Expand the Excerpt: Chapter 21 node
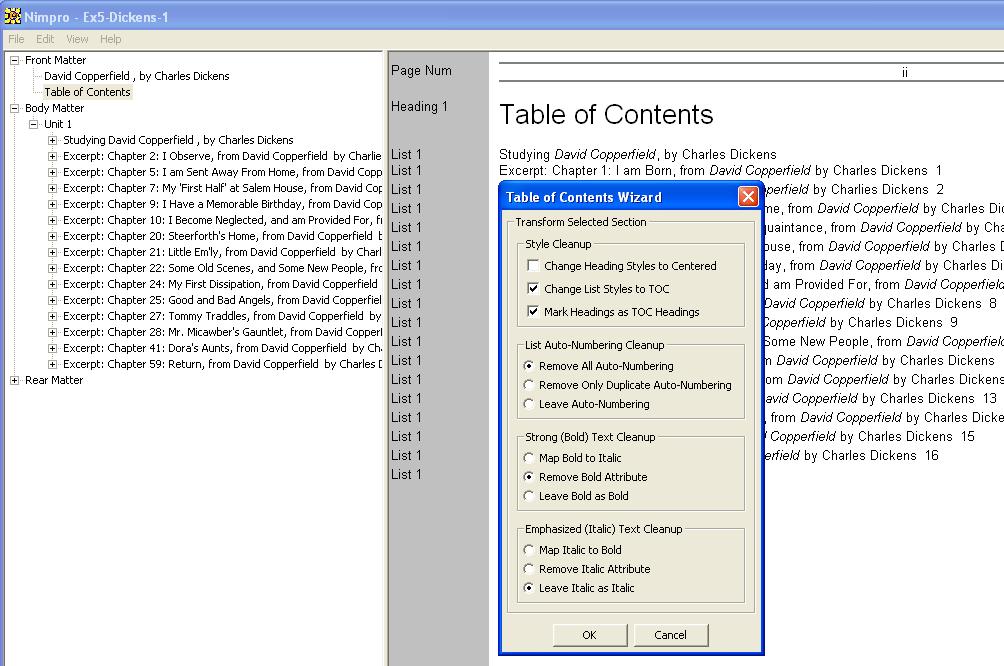This screenshot has height=666, width=1004. click(53, 252)
